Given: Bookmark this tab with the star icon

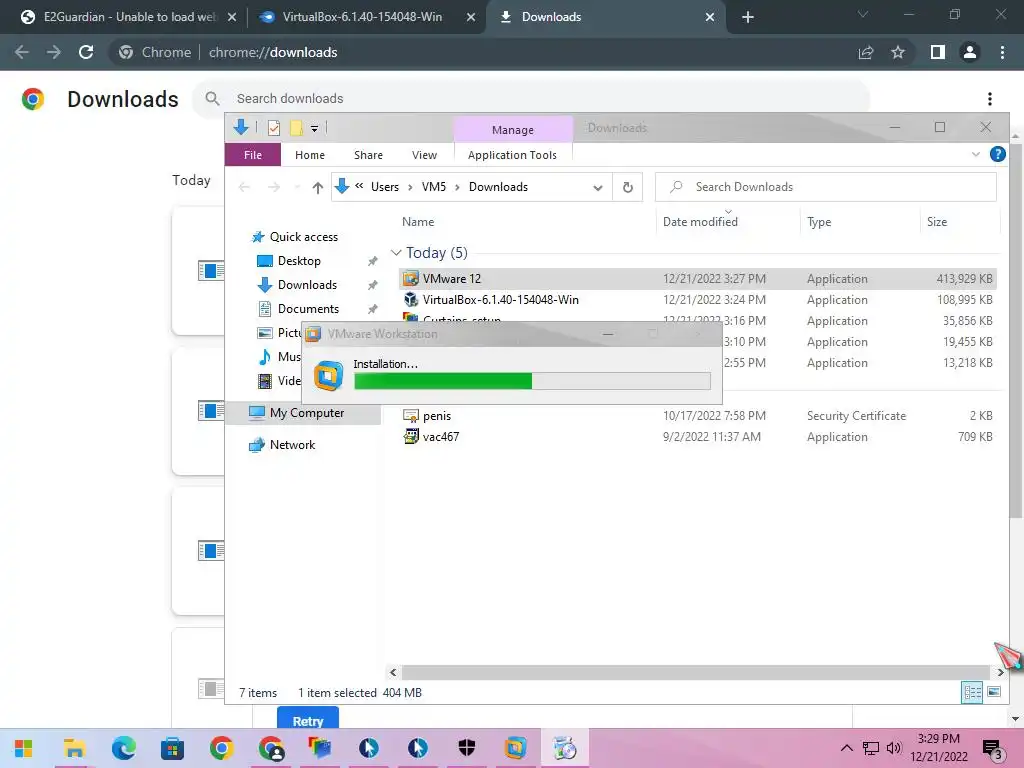Looking at the screenshot, I should (x=898, y=52).
